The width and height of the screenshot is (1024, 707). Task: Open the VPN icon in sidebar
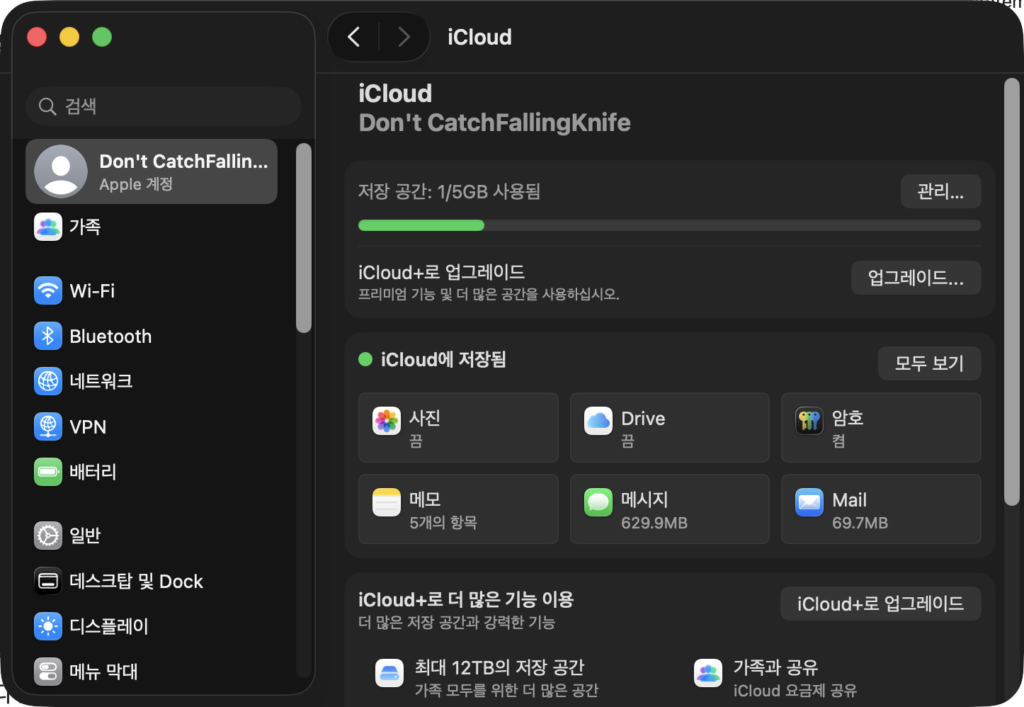point(48,426)
